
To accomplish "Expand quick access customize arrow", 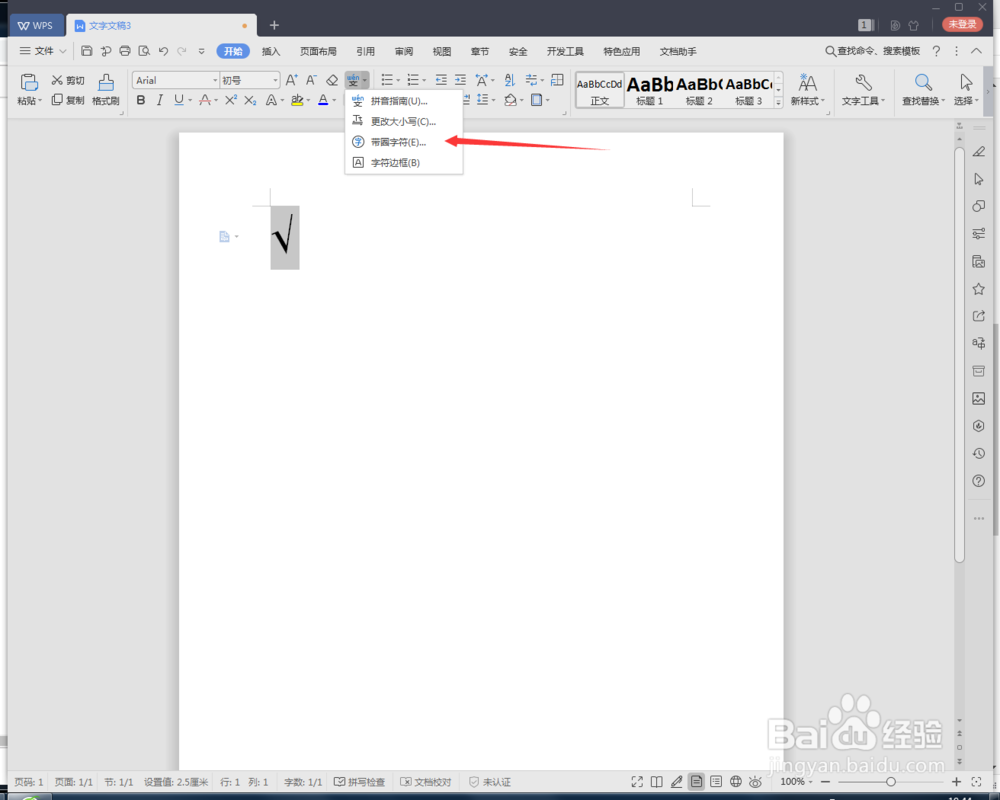I will point(202,51).
